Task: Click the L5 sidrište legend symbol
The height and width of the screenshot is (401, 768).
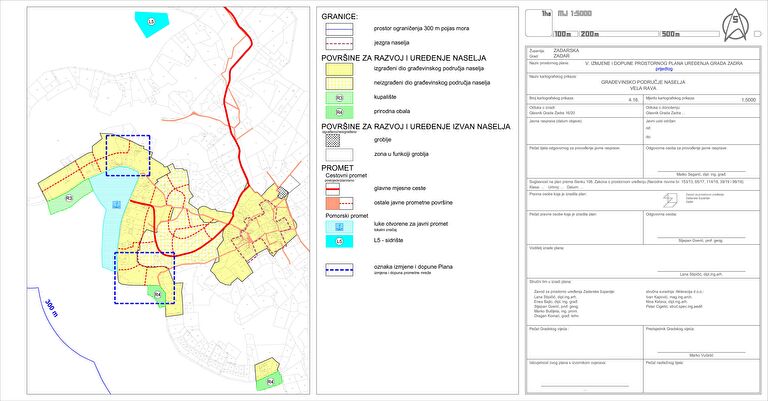Action: pos(339,241)
